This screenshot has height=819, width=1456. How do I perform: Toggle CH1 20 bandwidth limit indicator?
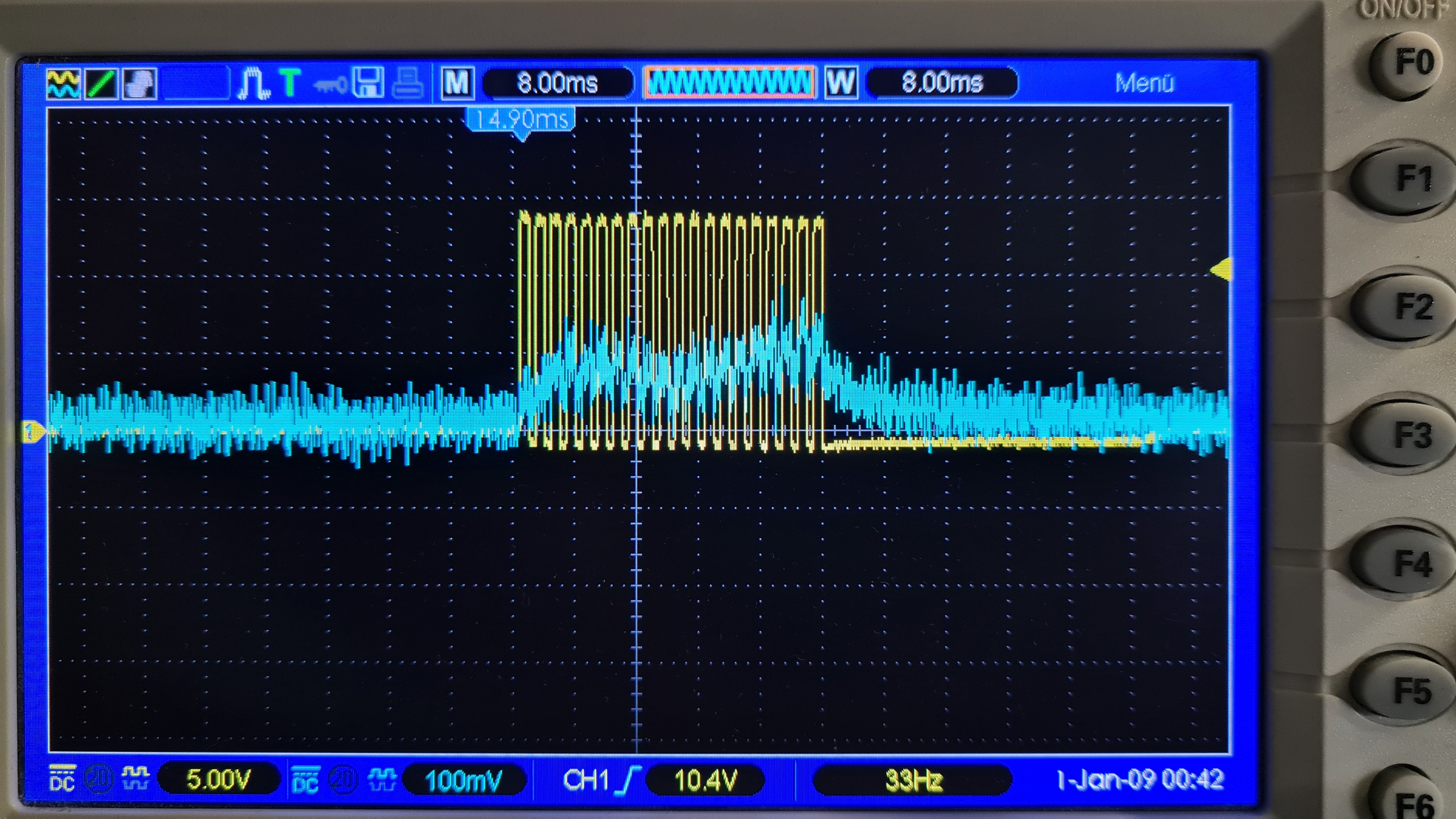[x=98, y=778]
